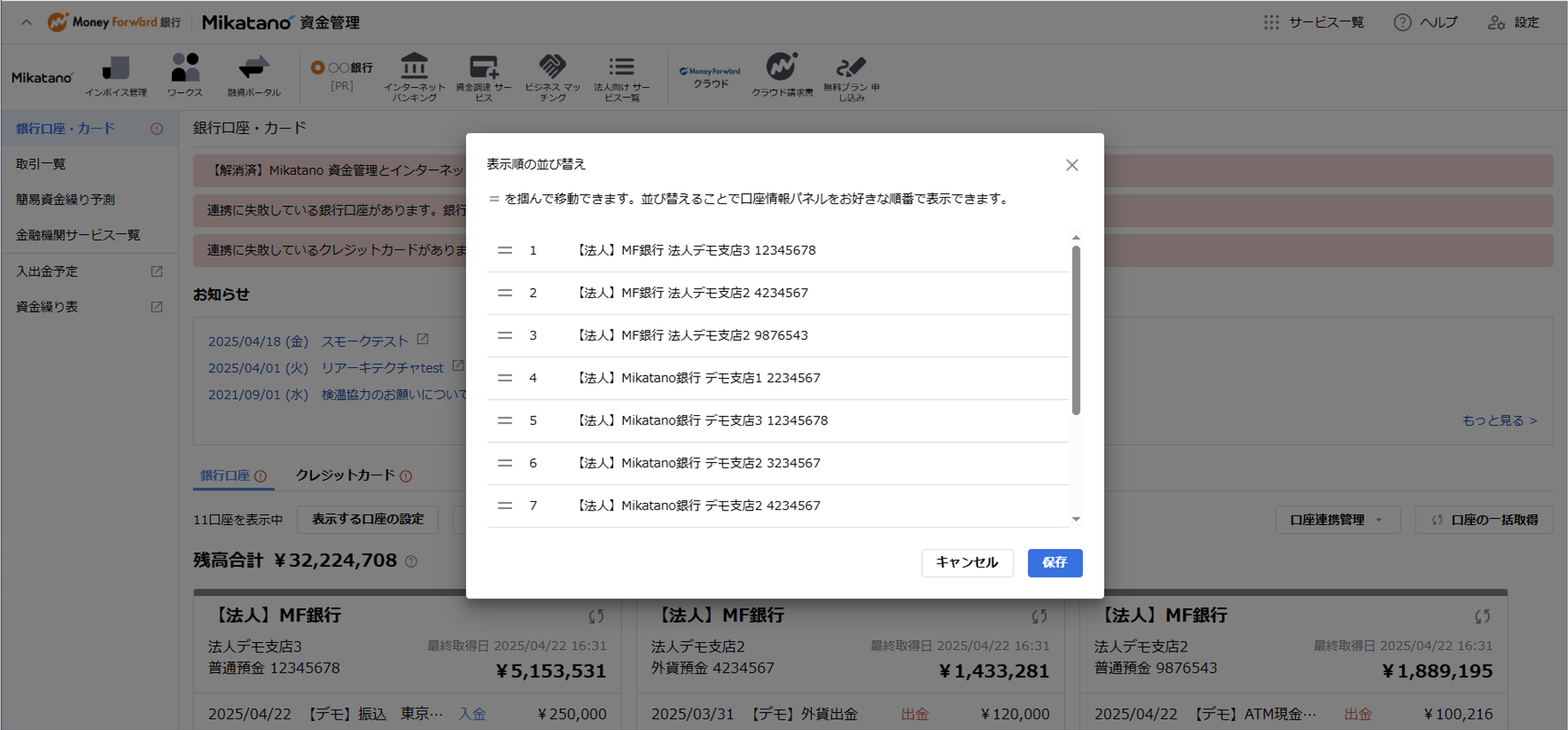Viewport: 1568px width, 730px height.
Task: Open 検温協力のお願い news link
Action: pos(394,394)
